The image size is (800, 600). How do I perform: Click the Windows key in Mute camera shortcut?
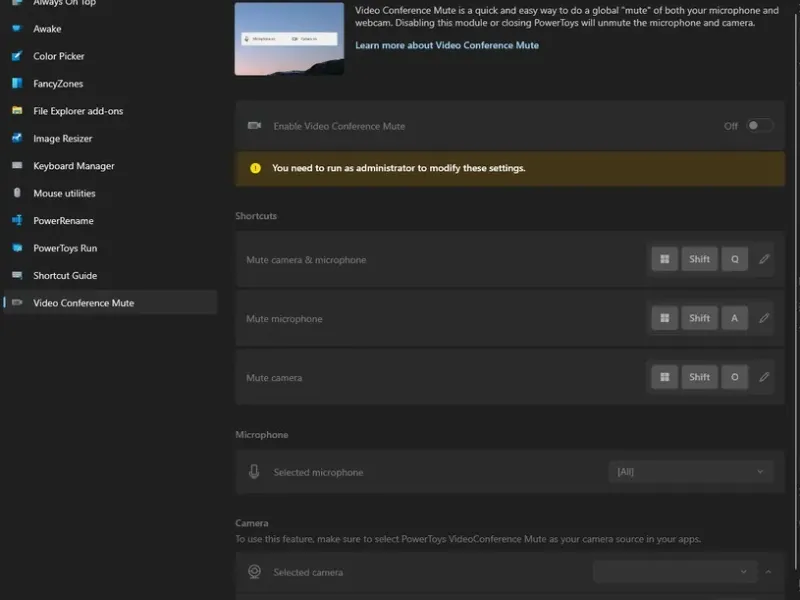pyautogui.click(x=664, y=377)
